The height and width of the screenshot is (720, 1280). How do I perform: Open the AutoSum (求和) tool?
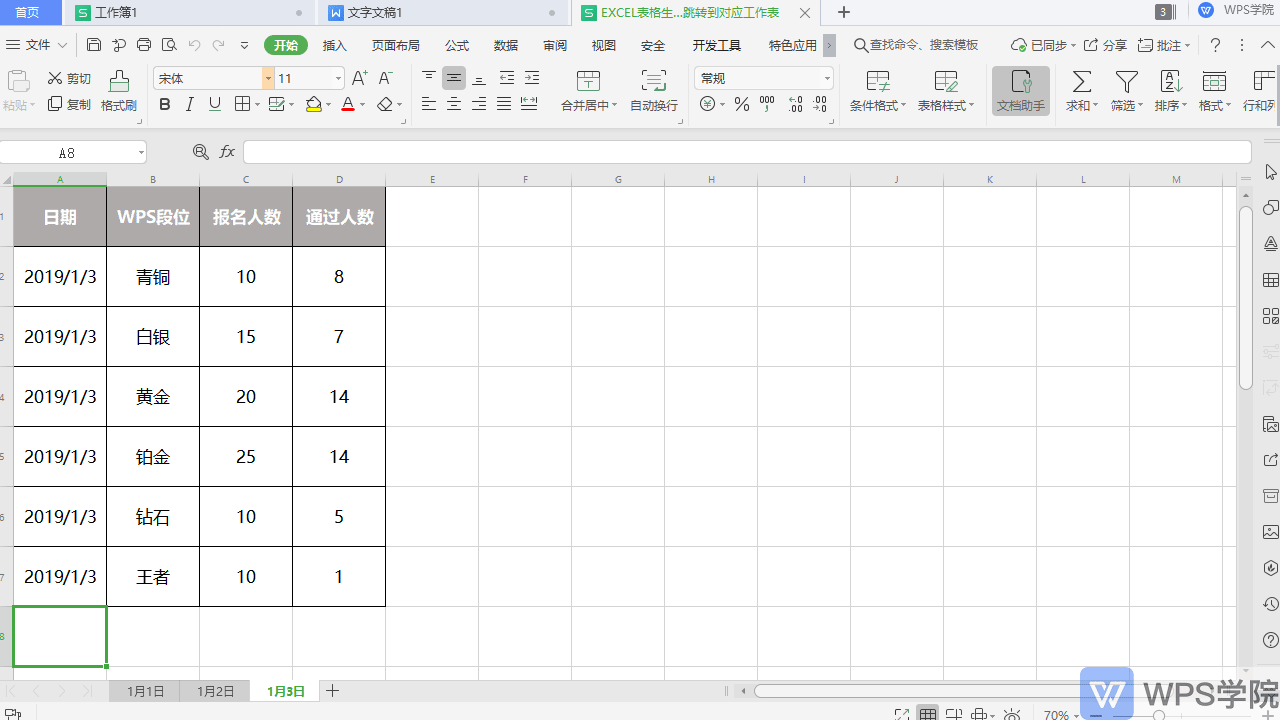tap(1081, 83)
